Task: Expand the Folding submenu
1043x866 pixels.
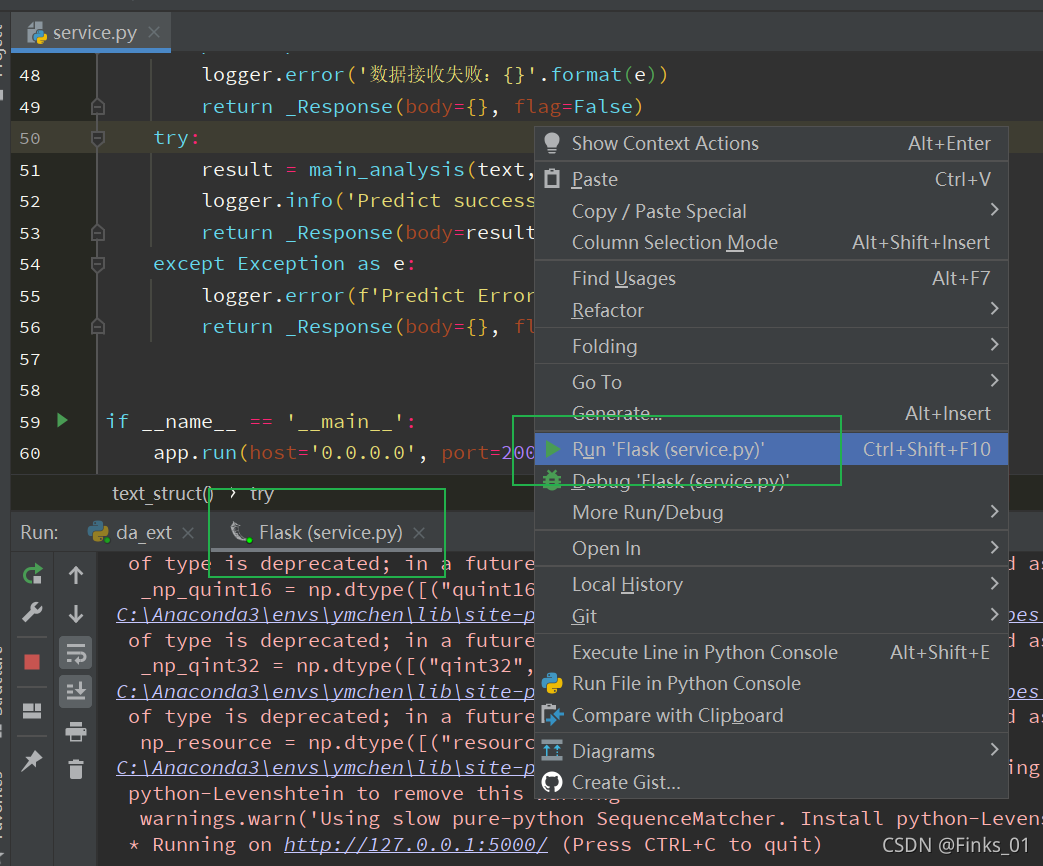Action: pyautogui.click(x=772, y=347)
